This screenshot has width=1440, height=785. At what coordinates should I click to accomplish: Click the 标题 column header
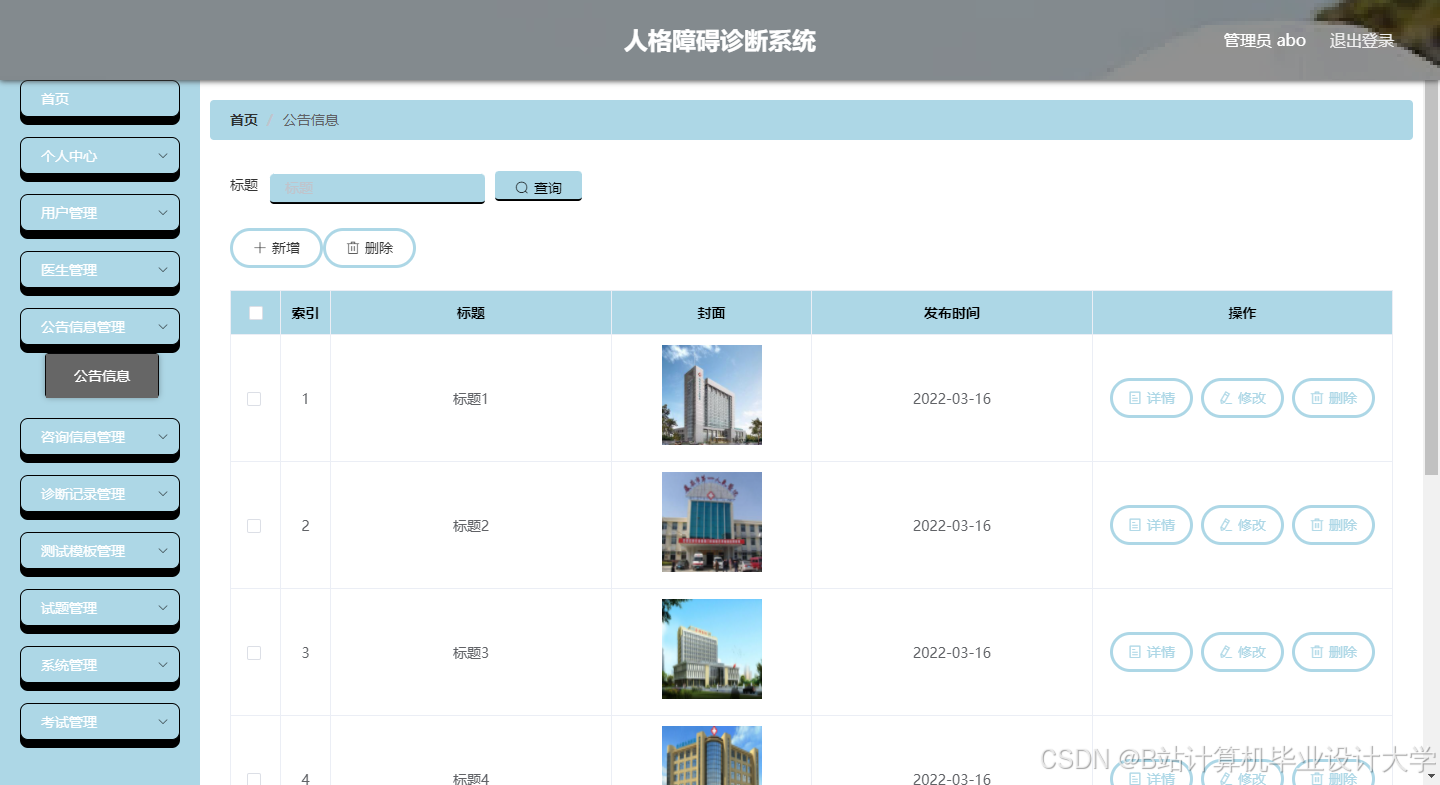(x=471, y=313)
